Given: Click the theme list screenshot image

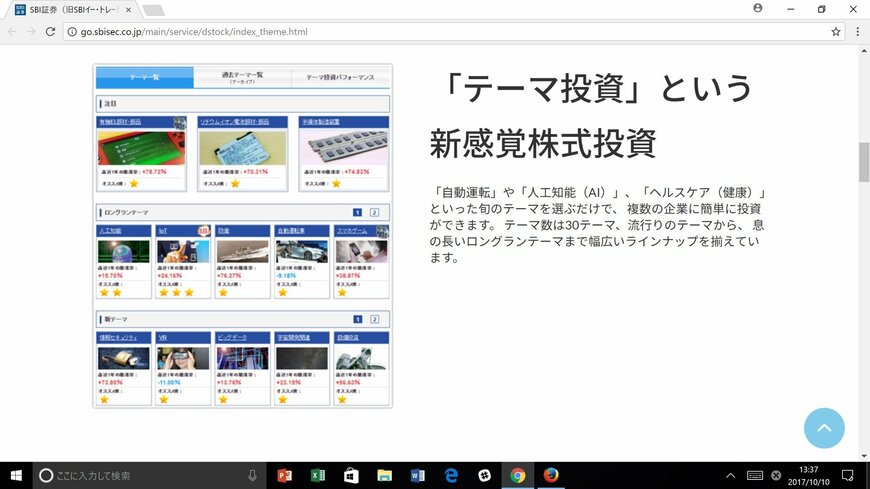Looking at the screenshot, I should click(243, 236).
